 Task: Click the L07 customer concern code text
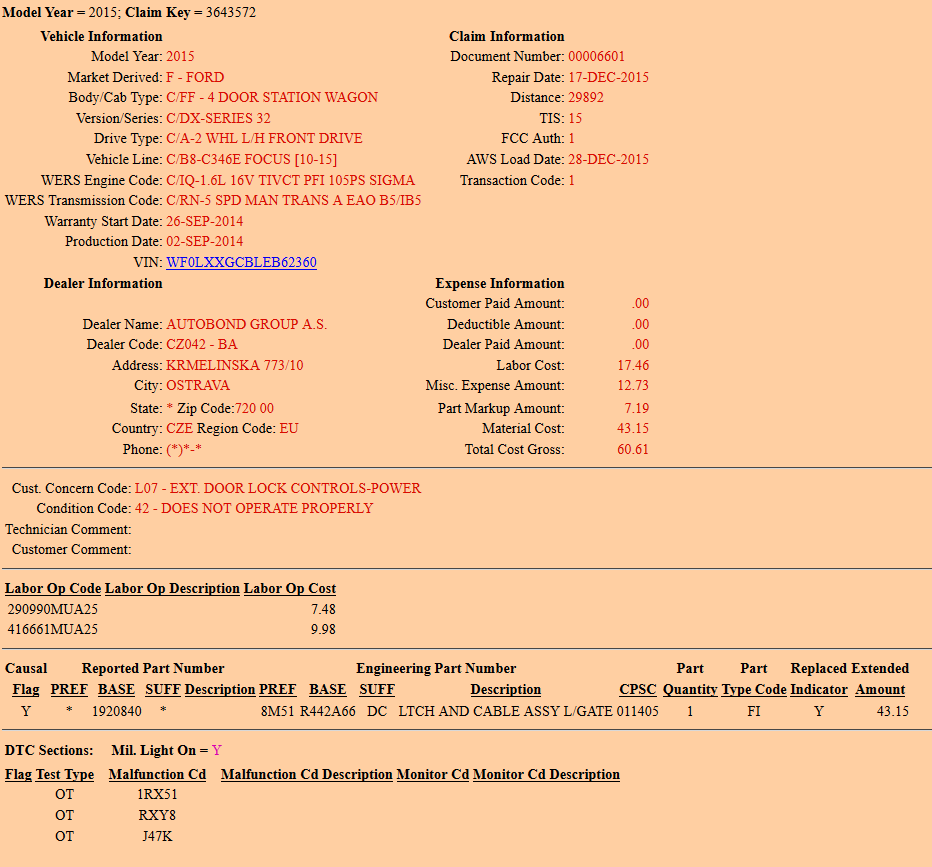pos(278,489)
